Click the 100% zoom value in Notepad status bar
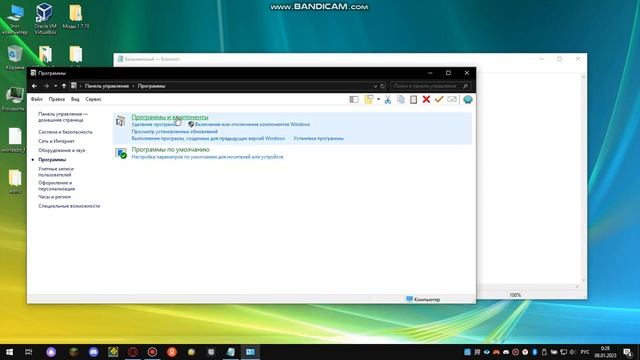Screen dimensions: 640x360 (x=515, y=295)
